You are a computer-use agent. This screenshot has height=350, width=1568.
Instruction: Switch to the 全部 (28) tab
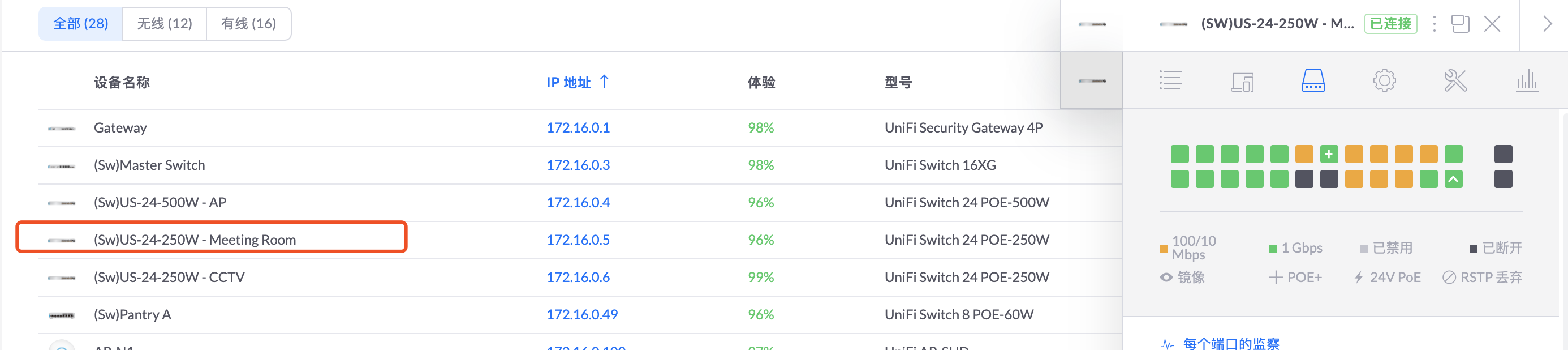(x=80, y=24)
